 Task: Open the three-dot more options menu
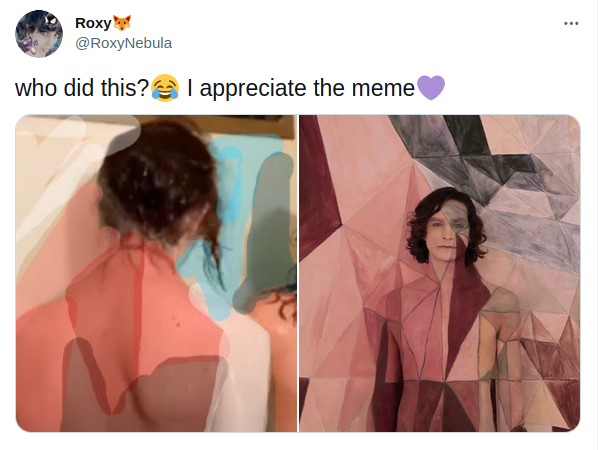pyautogui.click(x=571, y=24)
